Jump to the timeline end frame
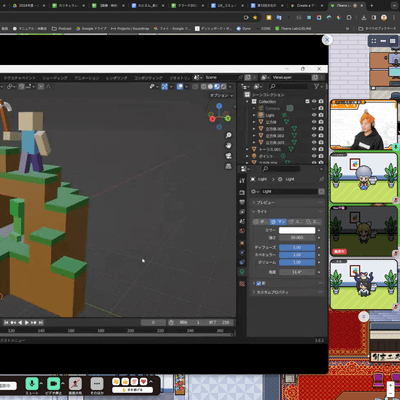The height and width of the screenshot is (400, 400). pyautogui.click(x=41, y=322)
